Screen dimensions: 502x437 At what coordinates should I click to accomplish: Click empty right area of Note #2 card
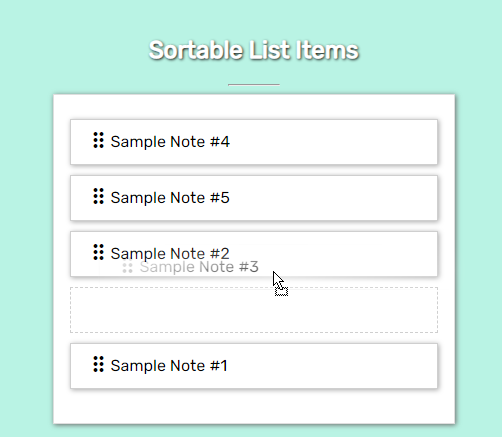(x=367, y=254)
